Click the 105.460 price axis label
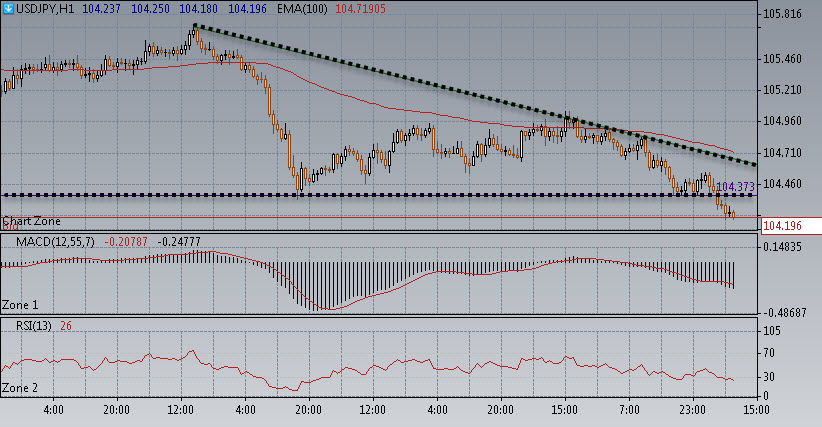Image resolution: width=822 pixels, height=427 pixels. click(x=782, y=59)
